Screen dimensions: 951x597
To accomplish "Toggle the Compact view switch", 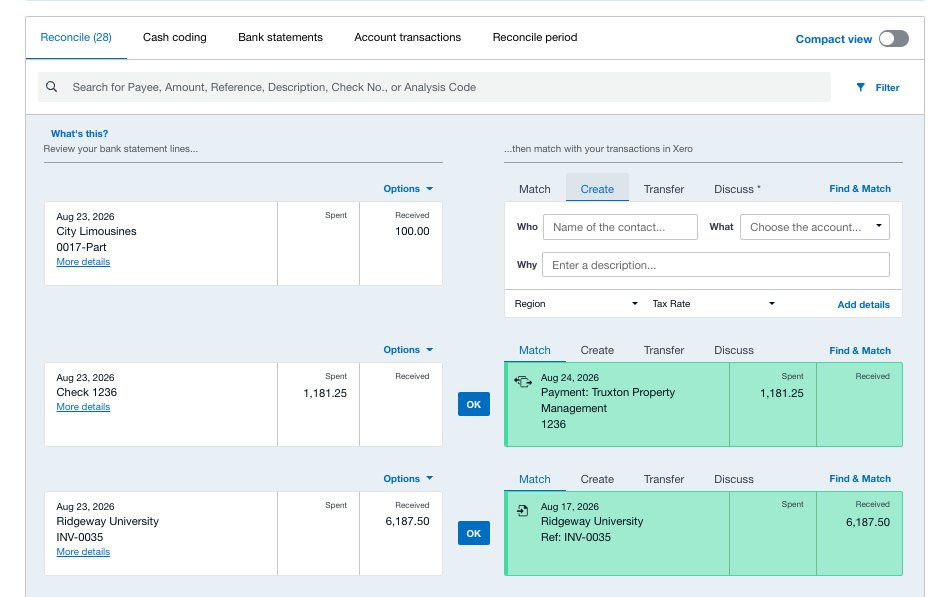I will point(894,39).
